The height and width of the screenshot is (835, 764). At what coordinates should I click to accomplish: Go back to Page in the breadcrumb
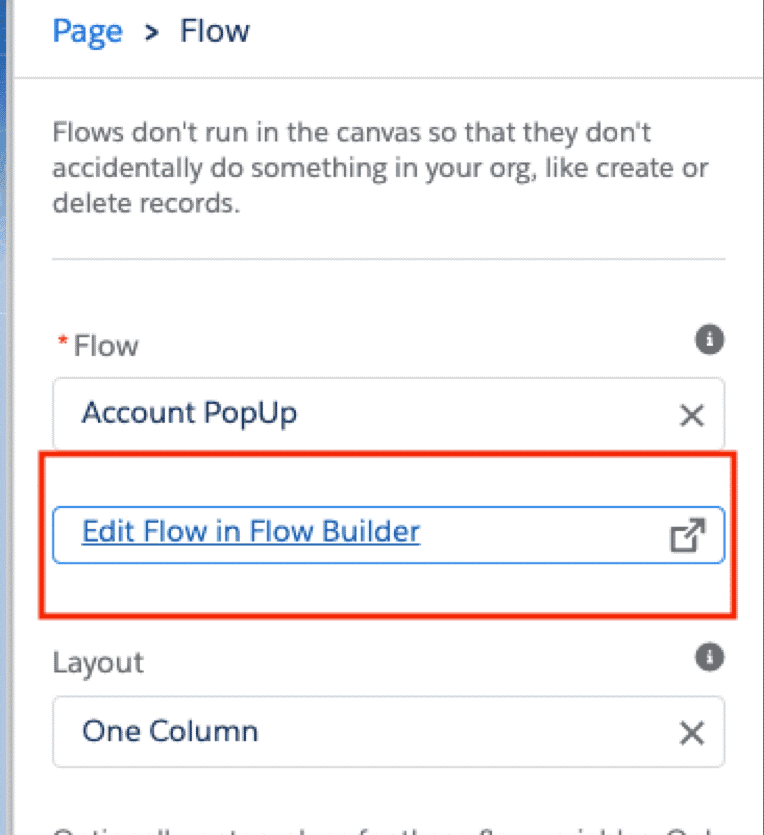click(x=87, y=31)
